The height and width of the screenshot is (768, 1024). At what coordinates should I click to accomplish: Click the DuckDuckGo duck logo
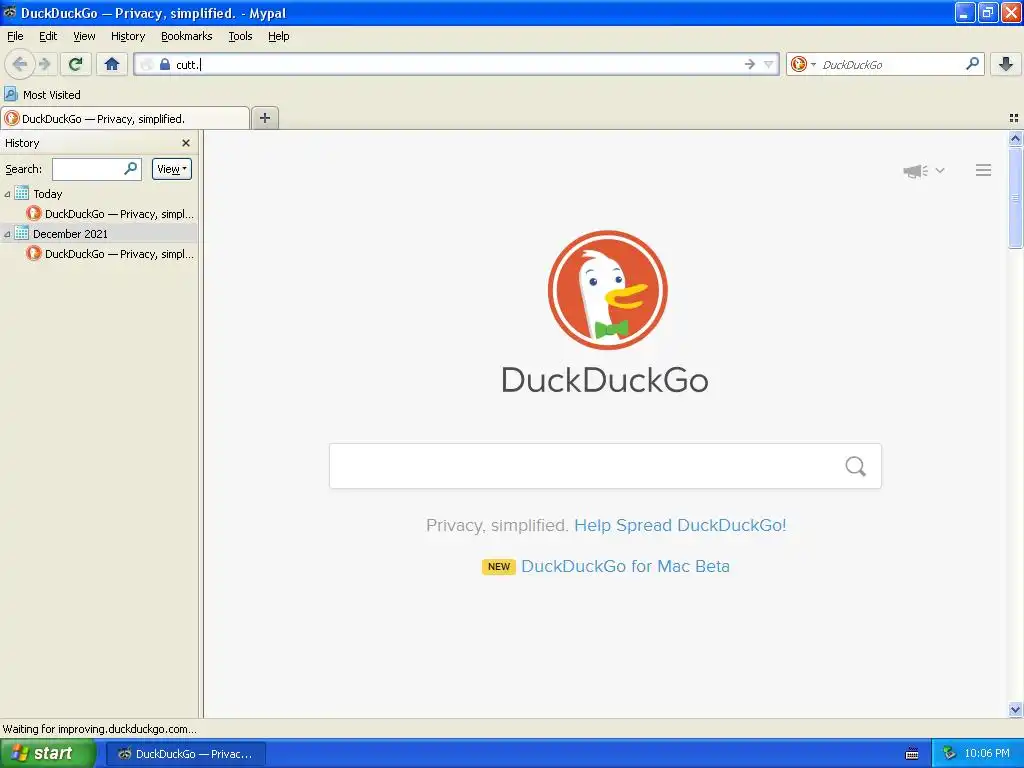[x=607, y=290]
